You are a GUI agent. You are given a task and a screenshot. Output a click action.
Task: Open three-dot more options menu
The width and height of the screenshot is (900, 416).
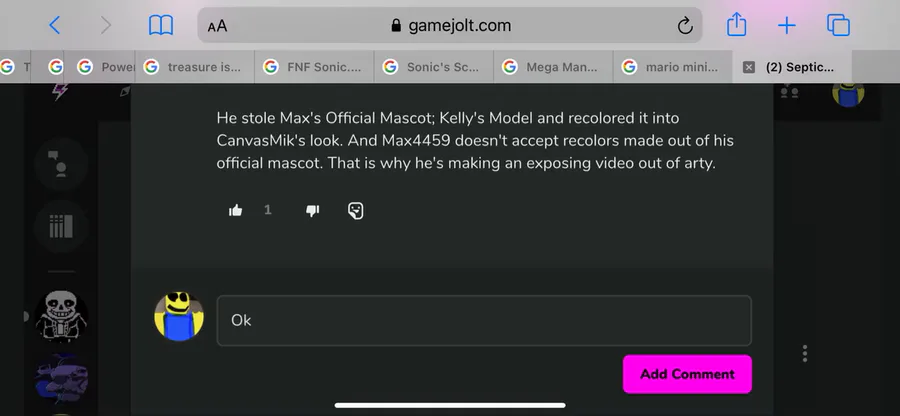pyautogui.click(x=805, y=353)
